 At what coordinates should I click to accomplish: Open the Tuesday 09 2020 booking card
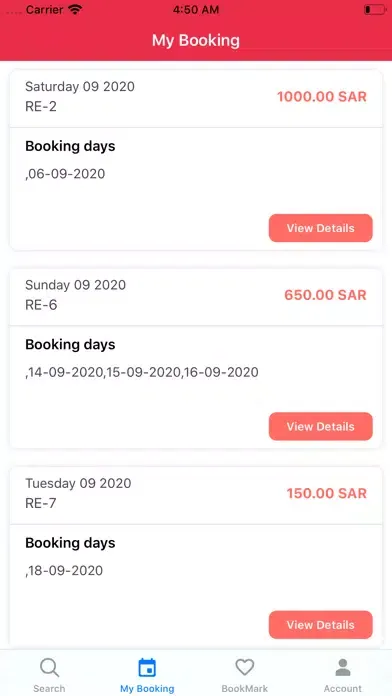pos(196,557)
